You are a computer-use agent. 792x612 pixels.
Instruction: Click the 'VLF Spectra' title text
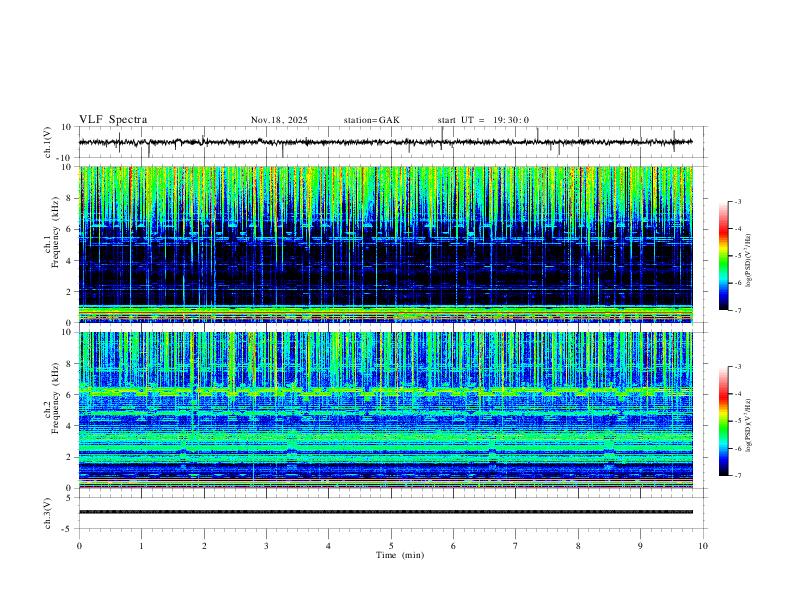(113, 120)
